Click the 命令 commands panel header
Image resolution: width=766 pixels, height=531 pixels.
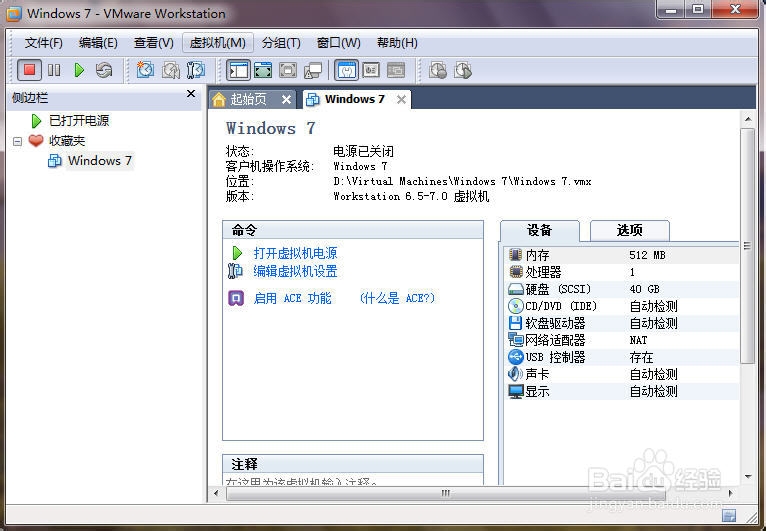353,230
